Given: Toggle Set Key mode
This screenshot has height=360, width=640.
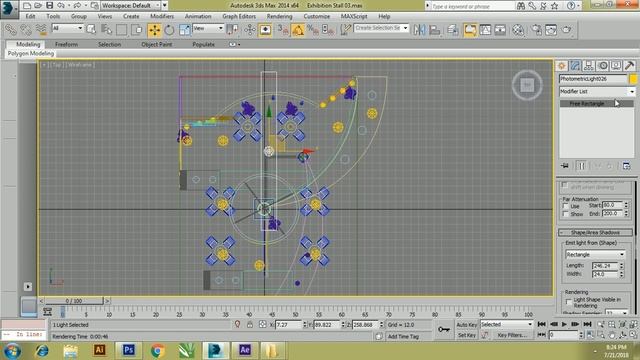Looking at the screenshot, I should click(x=467, y=335).
